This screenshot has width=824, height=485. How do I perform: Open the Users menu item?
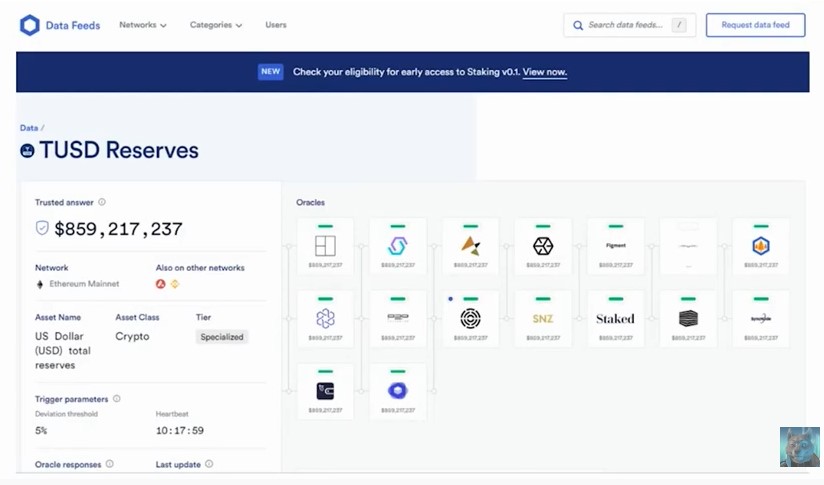[x=276, y=25]
